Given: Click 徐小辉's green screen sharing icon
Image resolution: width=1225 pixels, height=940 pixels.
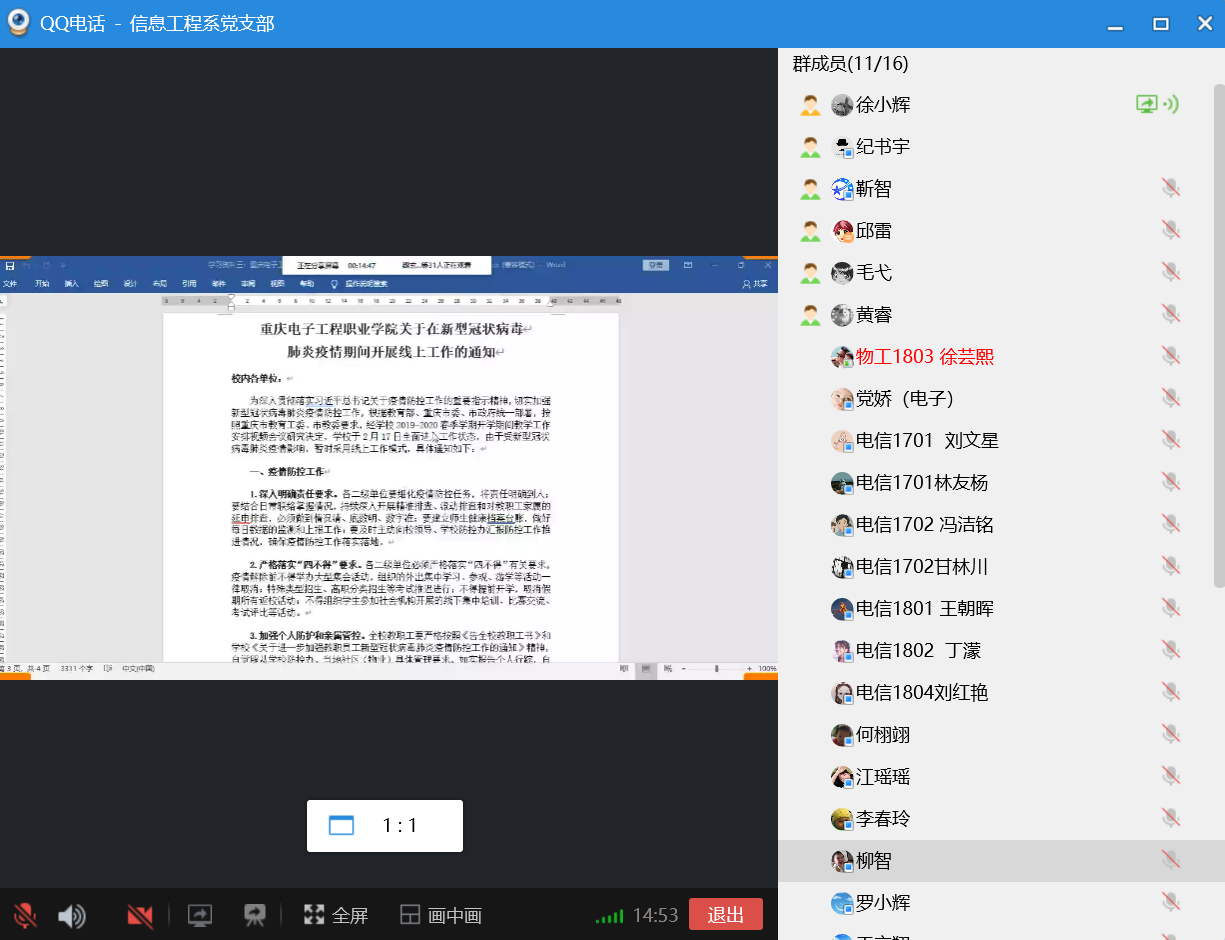Looking at the screenshot, I should (x=1147, y=104).
